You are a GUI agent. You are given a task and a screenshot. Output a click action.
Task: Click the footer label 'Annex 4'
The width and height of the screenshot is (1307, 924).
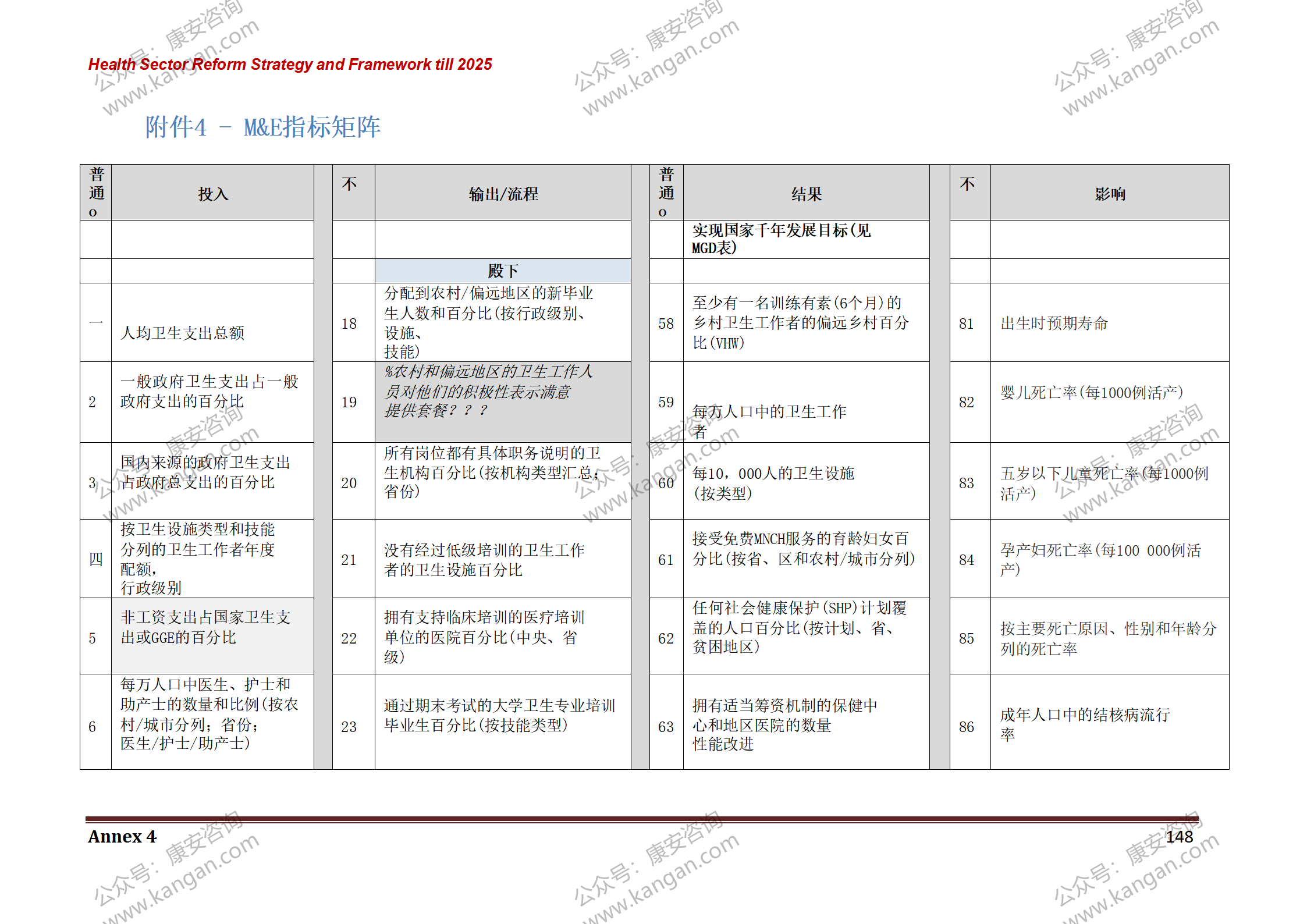coord(122,837)
